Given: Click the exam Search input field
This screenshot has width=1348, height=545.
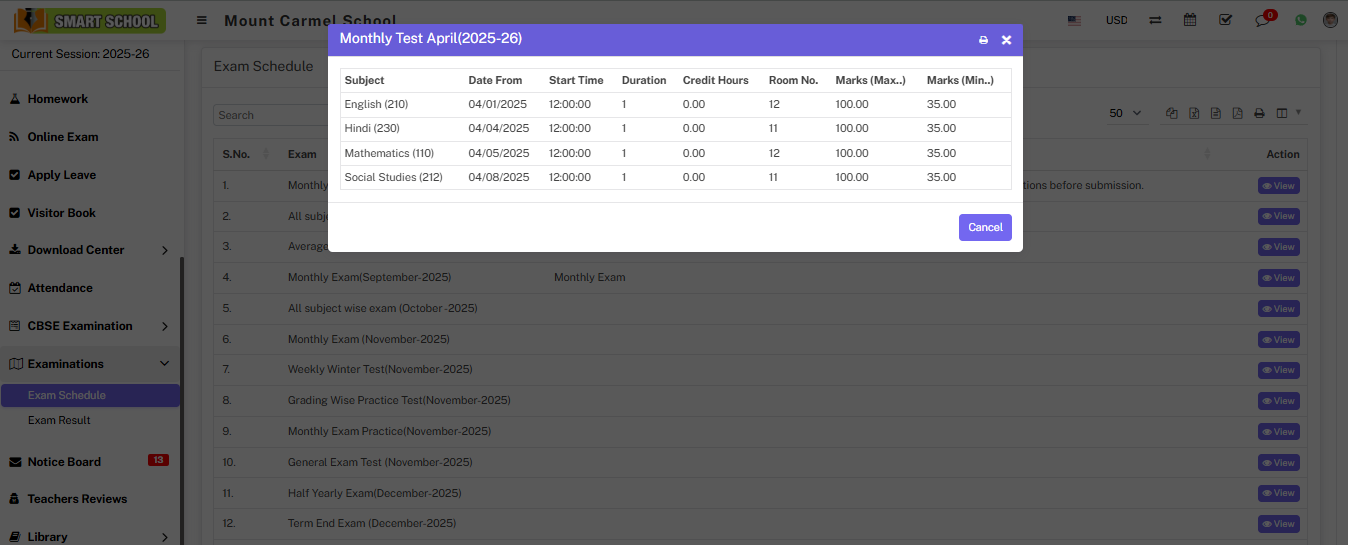Looking at the screenshot, I should point(250,115).
